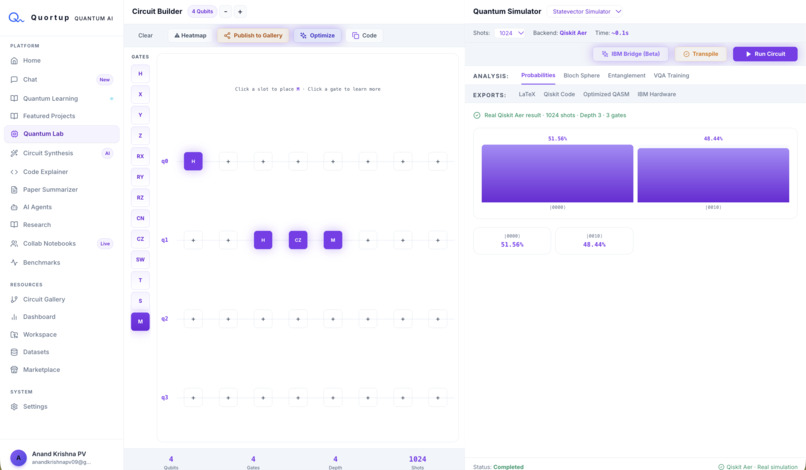Open Paper Summarizer
This screenshot has width=806, height=470.
62,190
